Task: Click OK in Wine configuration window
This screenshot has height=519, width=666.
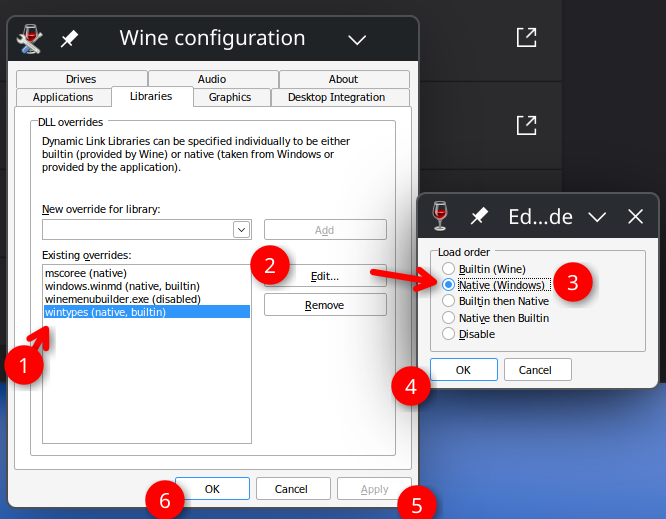Action: click(212, 489)
